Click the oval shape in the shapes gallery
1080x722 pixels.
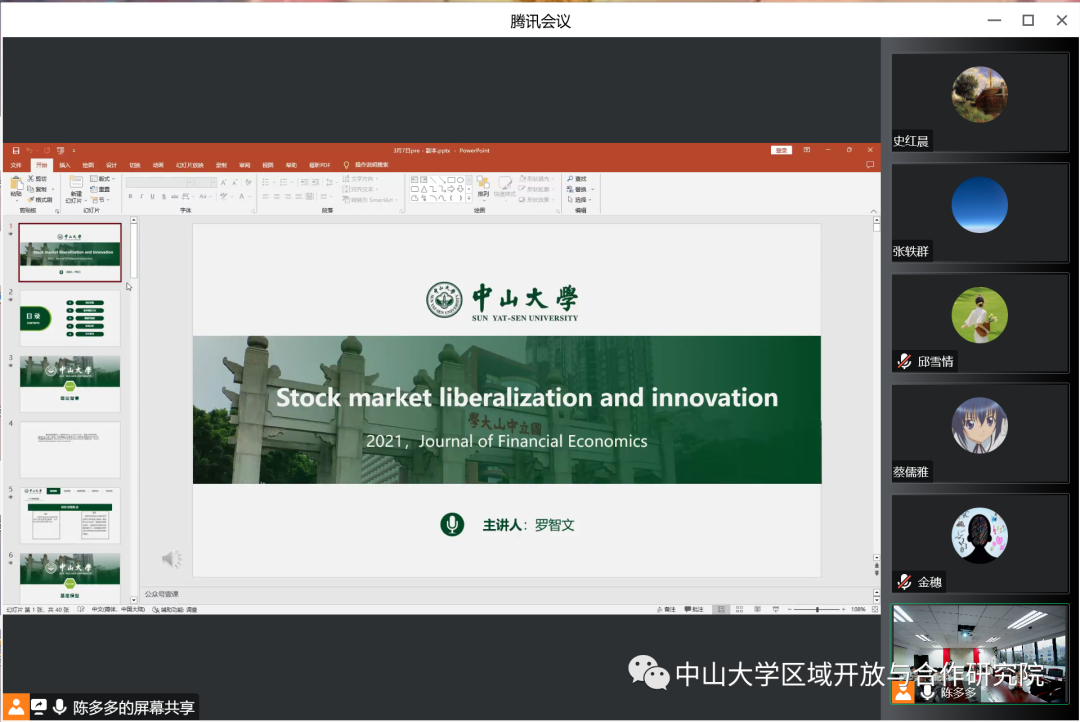tap(460, 180)
